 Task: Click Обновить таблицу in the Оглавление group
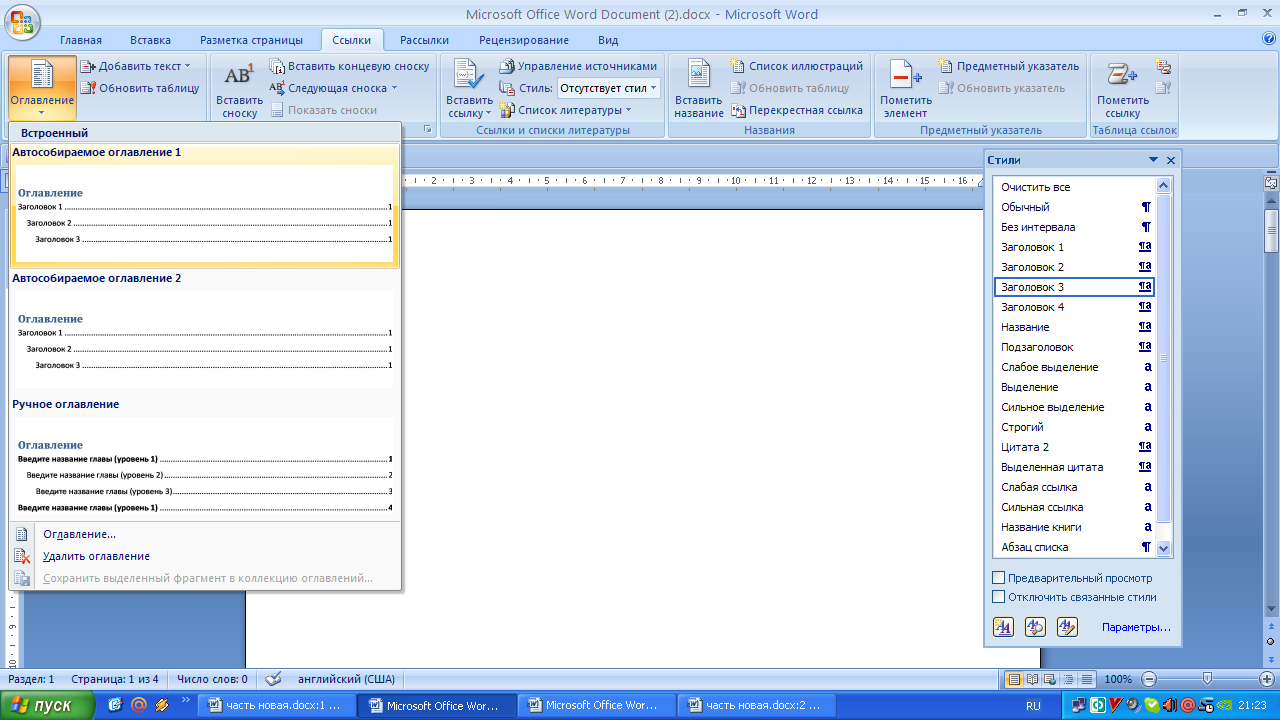(140, 88)
